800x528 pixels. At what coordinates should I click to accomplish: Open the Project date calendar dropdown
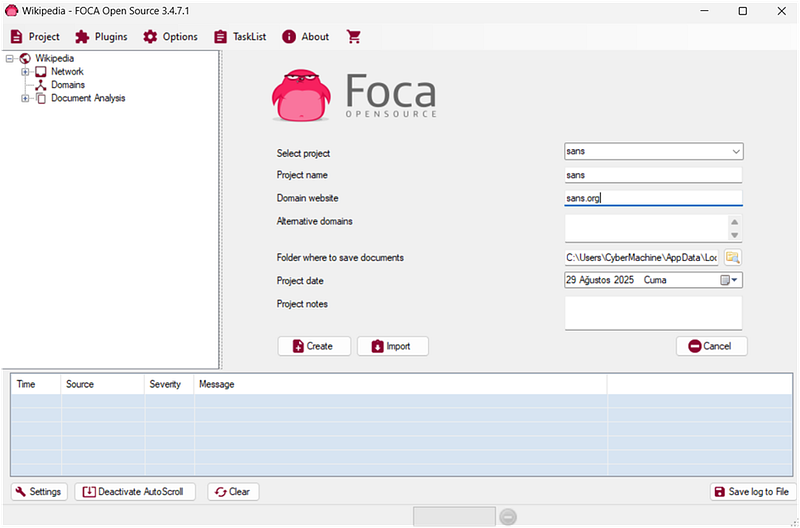[x=729, y=280]
